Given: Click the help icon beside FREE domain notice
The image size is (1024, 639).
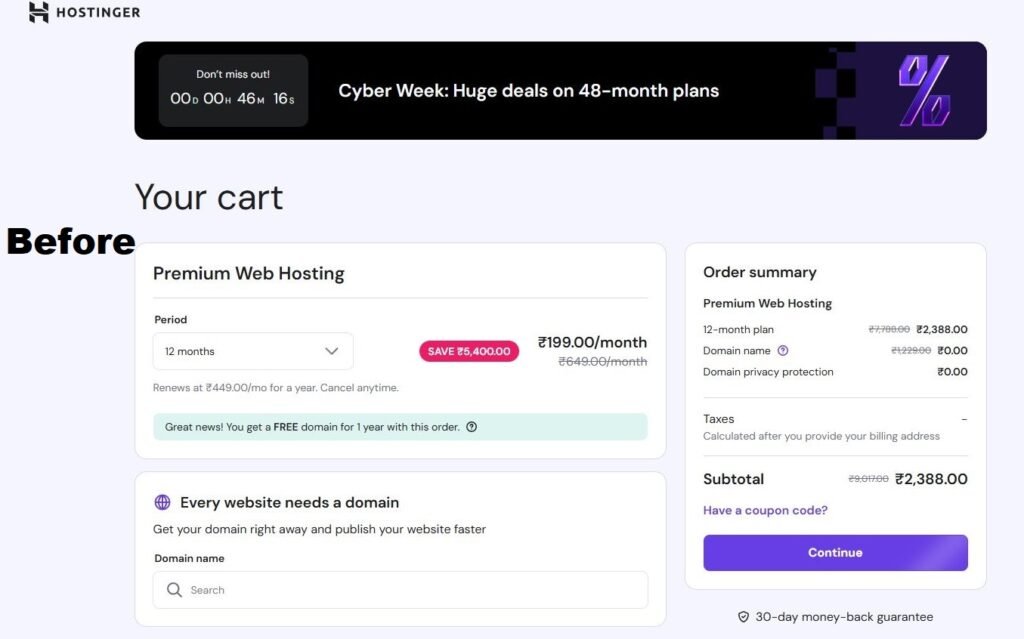Looking at the screenshot, I should click(x=472, y=427).
